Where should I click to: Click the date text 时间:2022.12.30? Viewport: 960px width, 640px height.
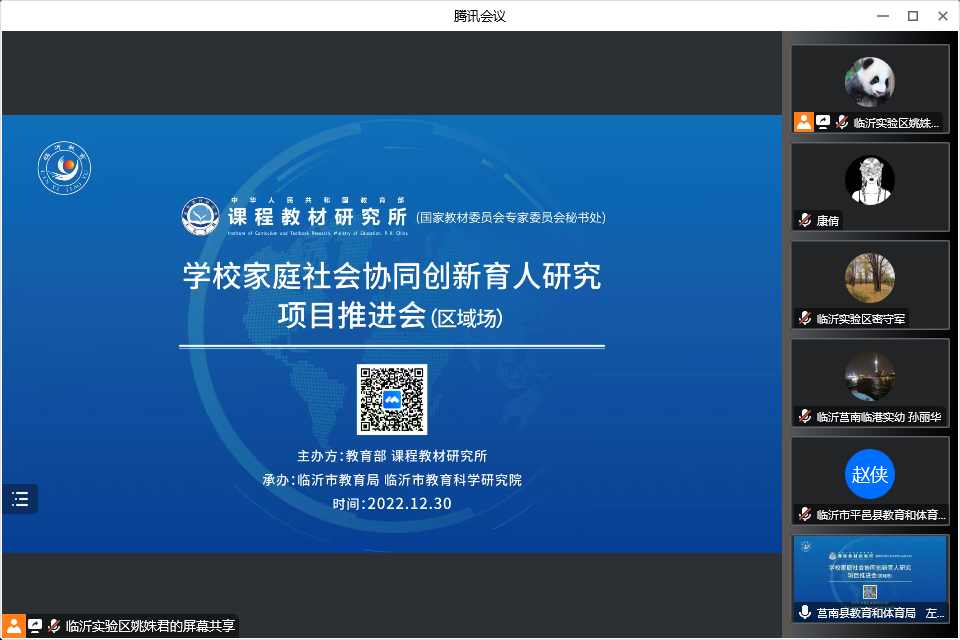392,503
